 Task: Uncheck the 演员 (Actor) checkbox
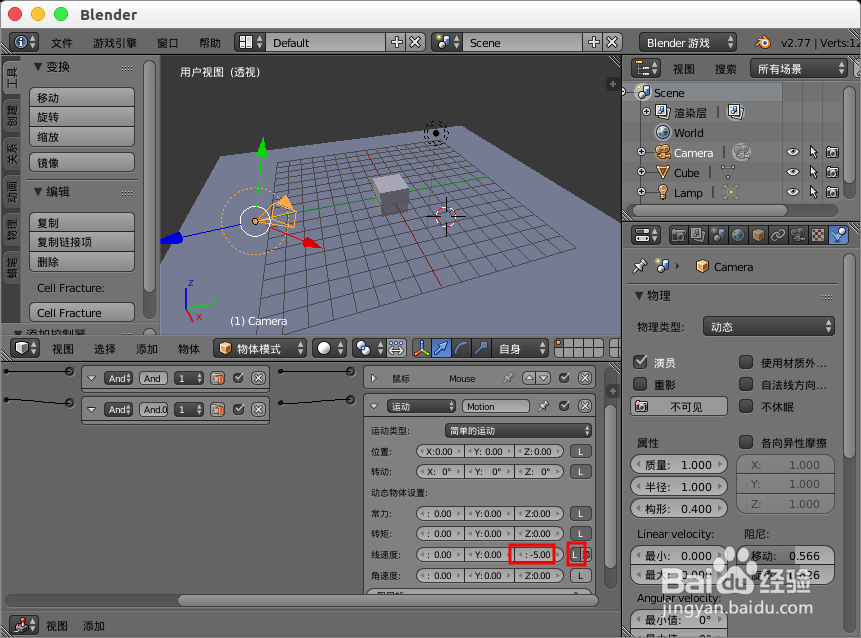click(640, 362)
